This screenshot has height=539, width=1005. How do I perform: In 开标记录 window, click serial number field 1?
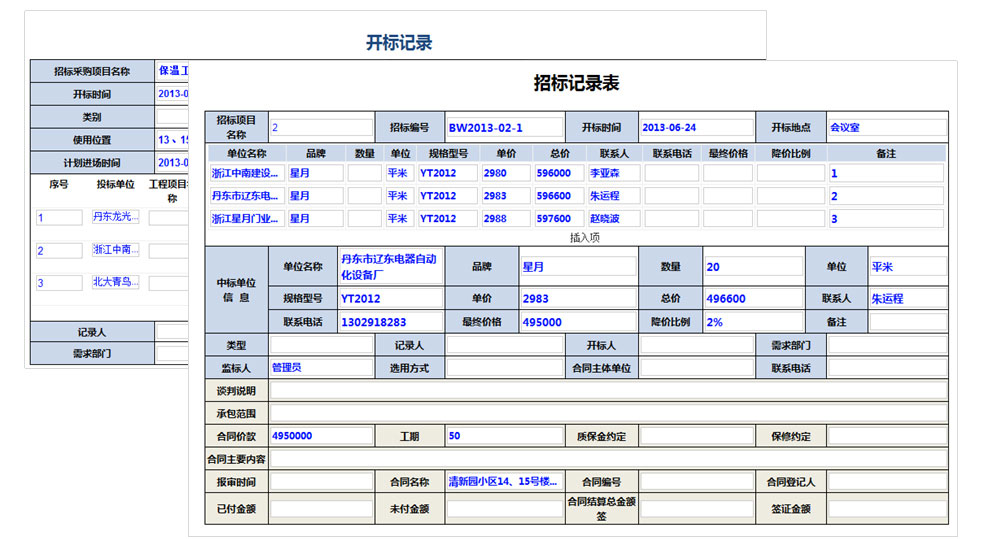(x=59, y=217)
